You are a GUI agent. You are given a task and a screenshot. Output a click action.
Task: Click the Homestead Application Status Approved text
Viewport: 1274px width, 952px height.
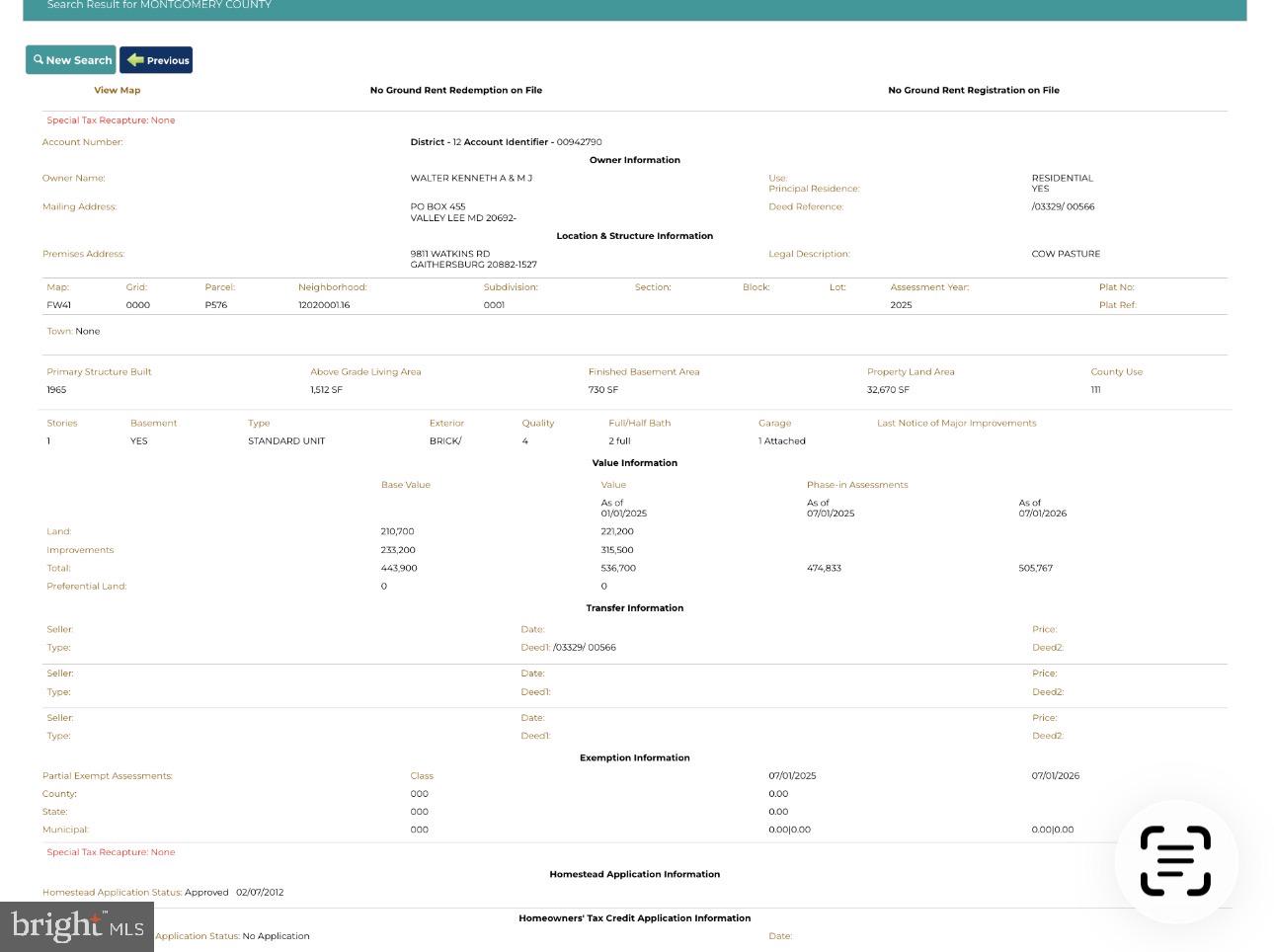coord(206,893)
